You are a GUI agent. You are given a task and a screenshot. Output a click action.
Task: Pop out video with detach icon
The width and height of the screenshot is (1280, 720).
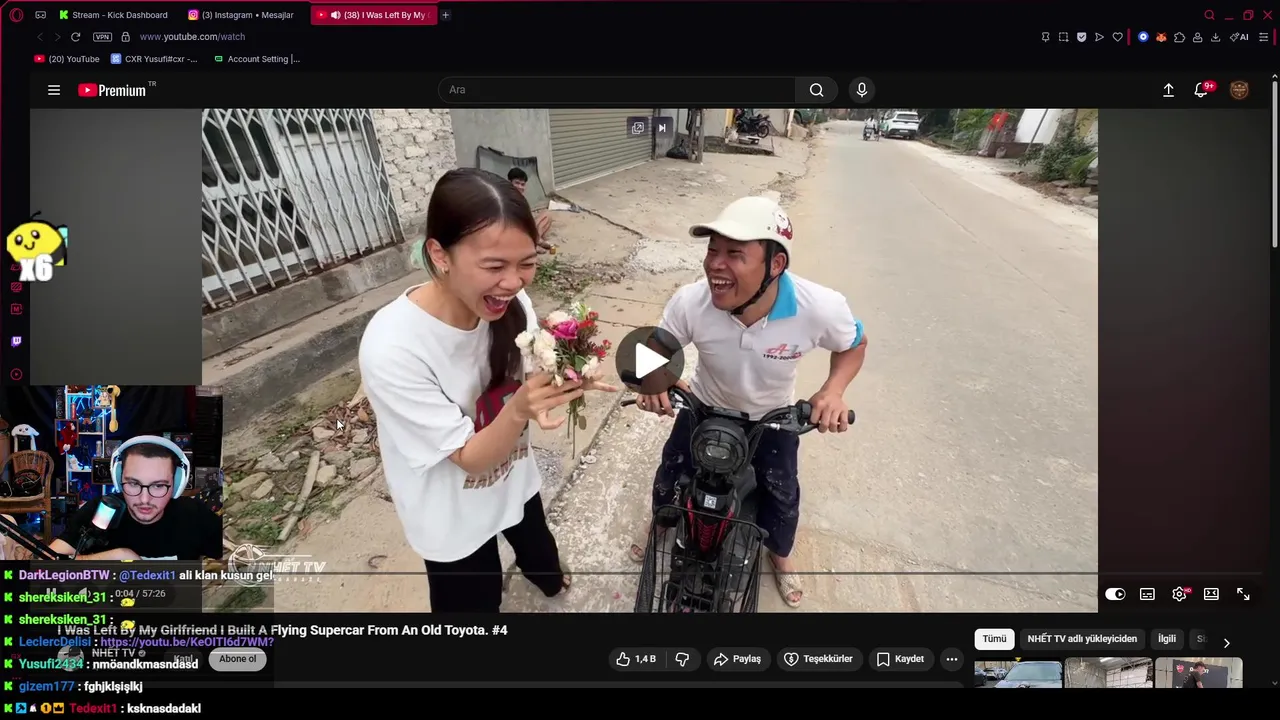637,127
